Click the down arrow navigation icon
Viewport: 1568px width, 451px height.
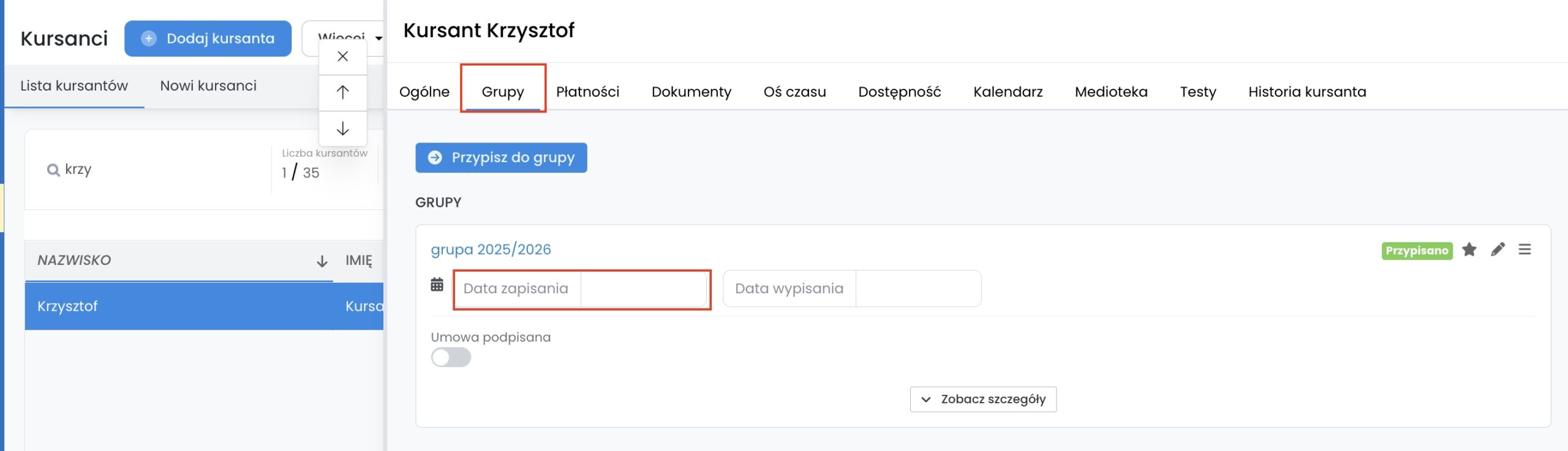click(x=342, y=129)
